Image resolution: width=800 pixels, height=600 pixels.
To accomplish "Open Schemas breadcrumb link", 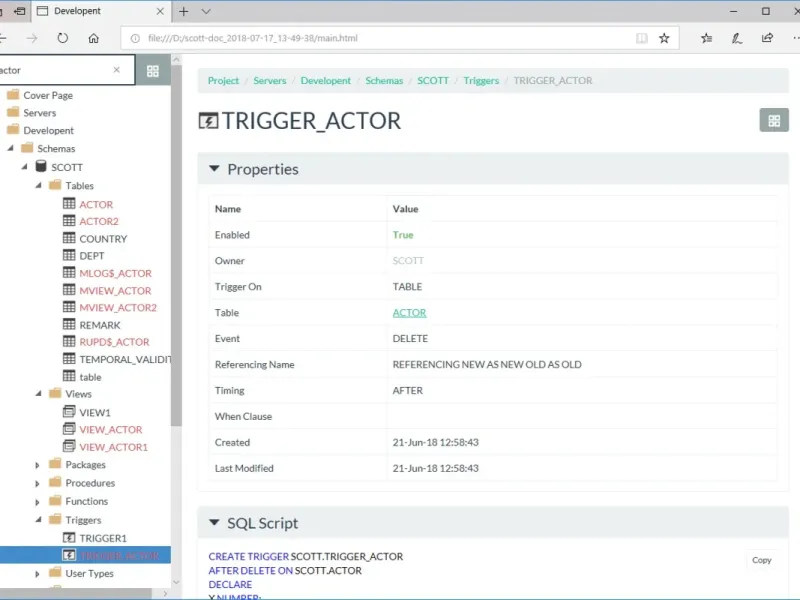I will click(x=384, y=81).
